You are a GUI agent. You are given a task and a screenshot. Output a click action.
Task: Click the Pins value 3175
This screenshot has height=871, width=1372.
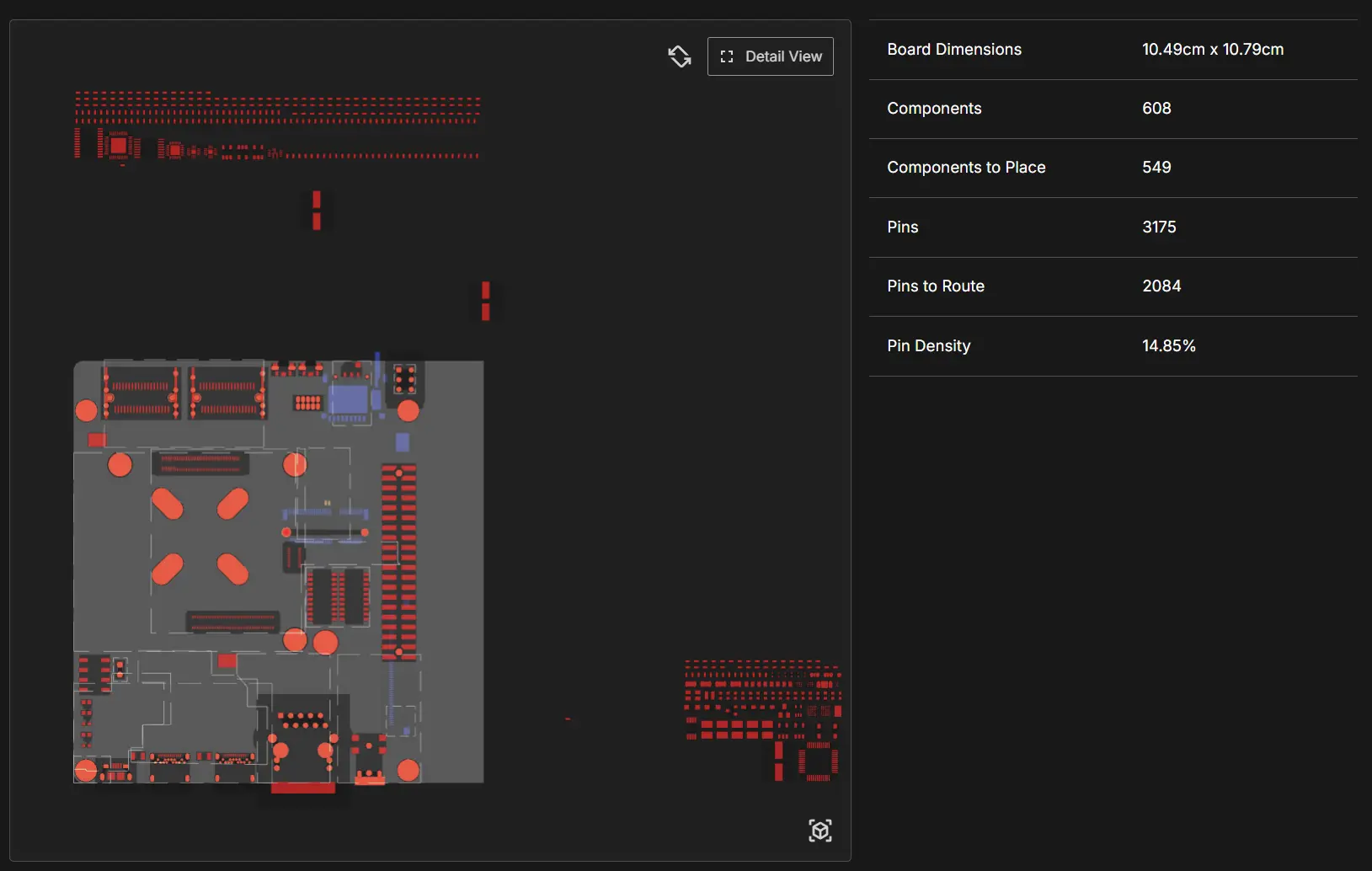click(x=1158, y=227)
